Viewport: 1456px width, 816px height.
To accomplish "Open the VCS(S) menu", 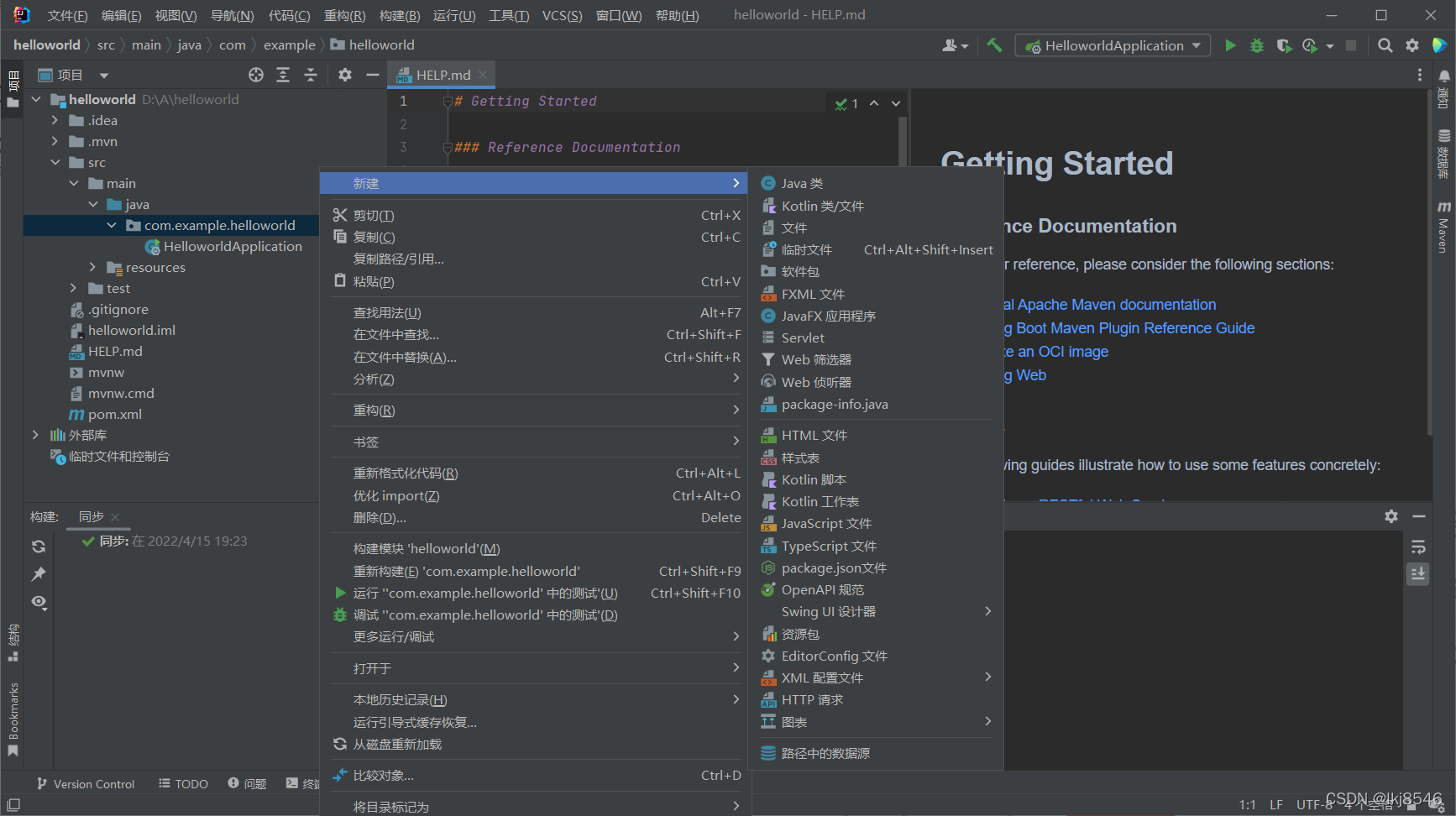I will pos(562,14).
